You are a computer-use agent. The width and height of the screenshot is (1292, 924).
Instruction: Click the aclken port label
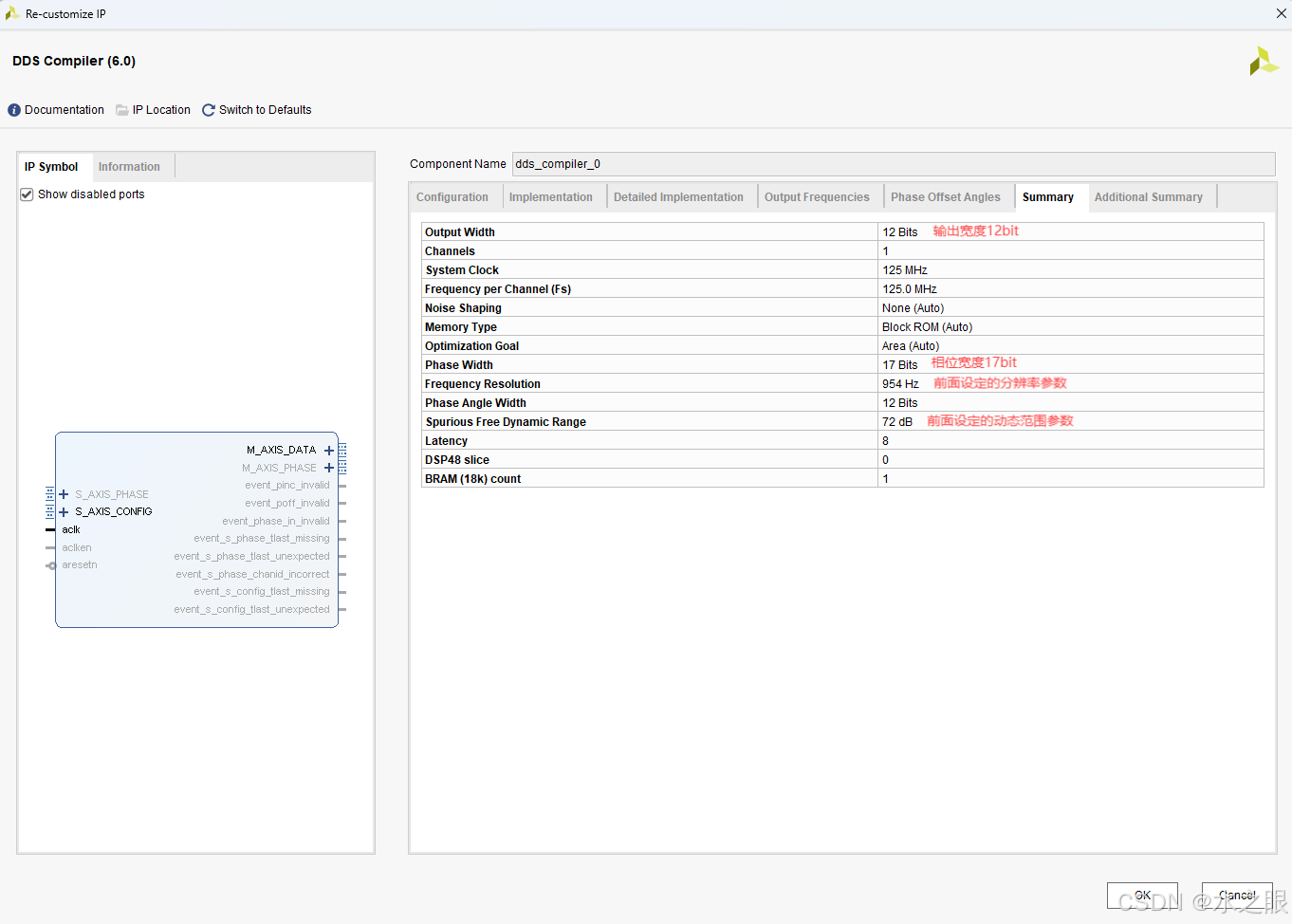pos(77,548)
